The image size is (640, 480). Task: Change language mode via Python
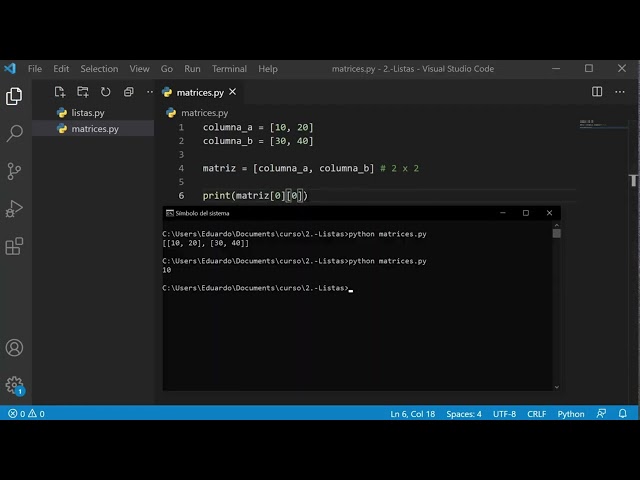coord(571,413)
